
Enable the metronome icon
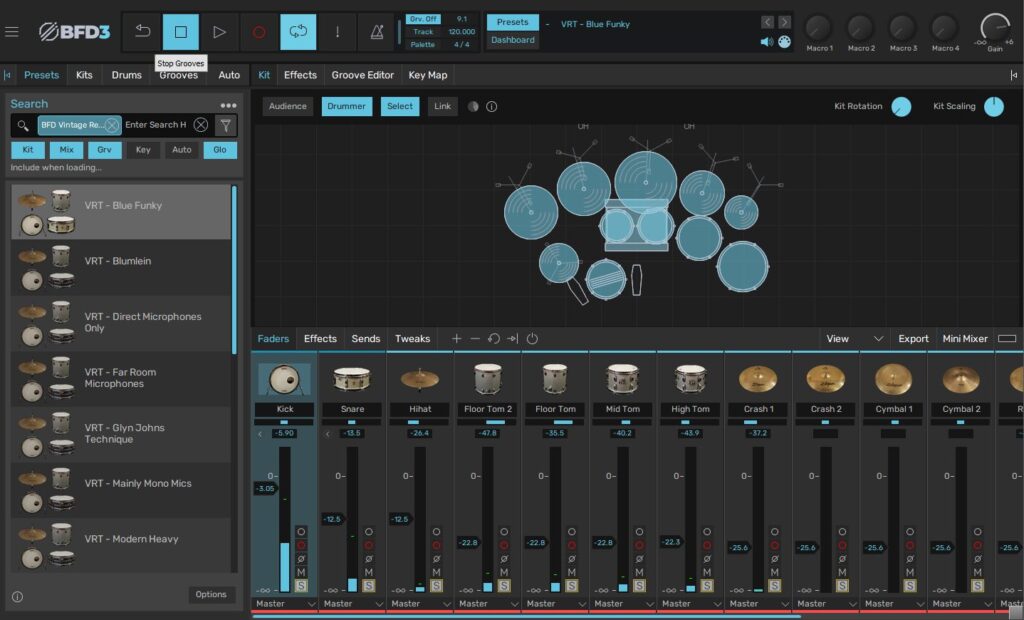pos(376,32)
